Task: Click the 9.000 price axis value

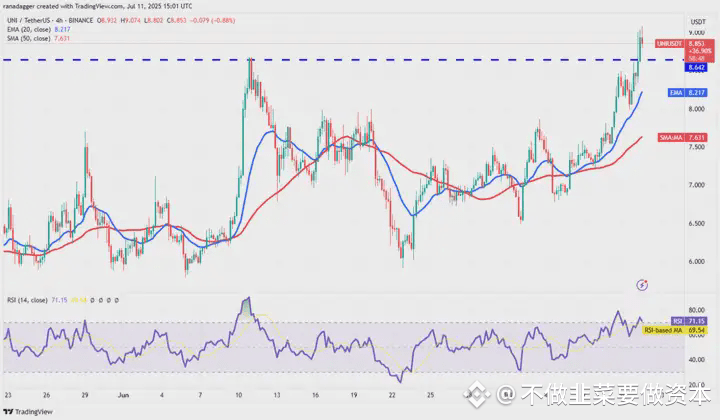Action: [696, 33]
